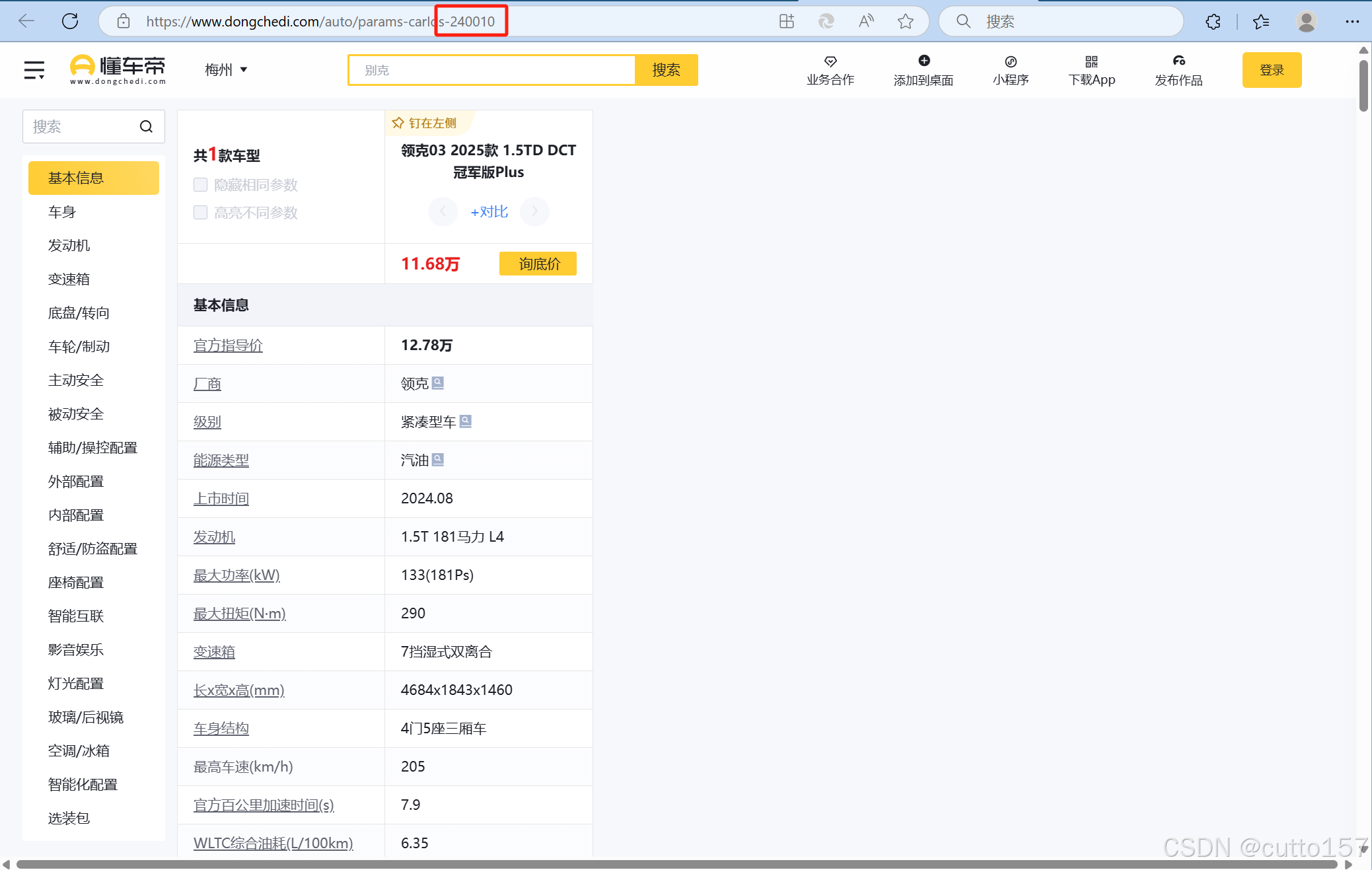The image size is (1372, 870).
Task: Toggle 钉在左侧 pin for this model
Action: [x=425, y=123]
